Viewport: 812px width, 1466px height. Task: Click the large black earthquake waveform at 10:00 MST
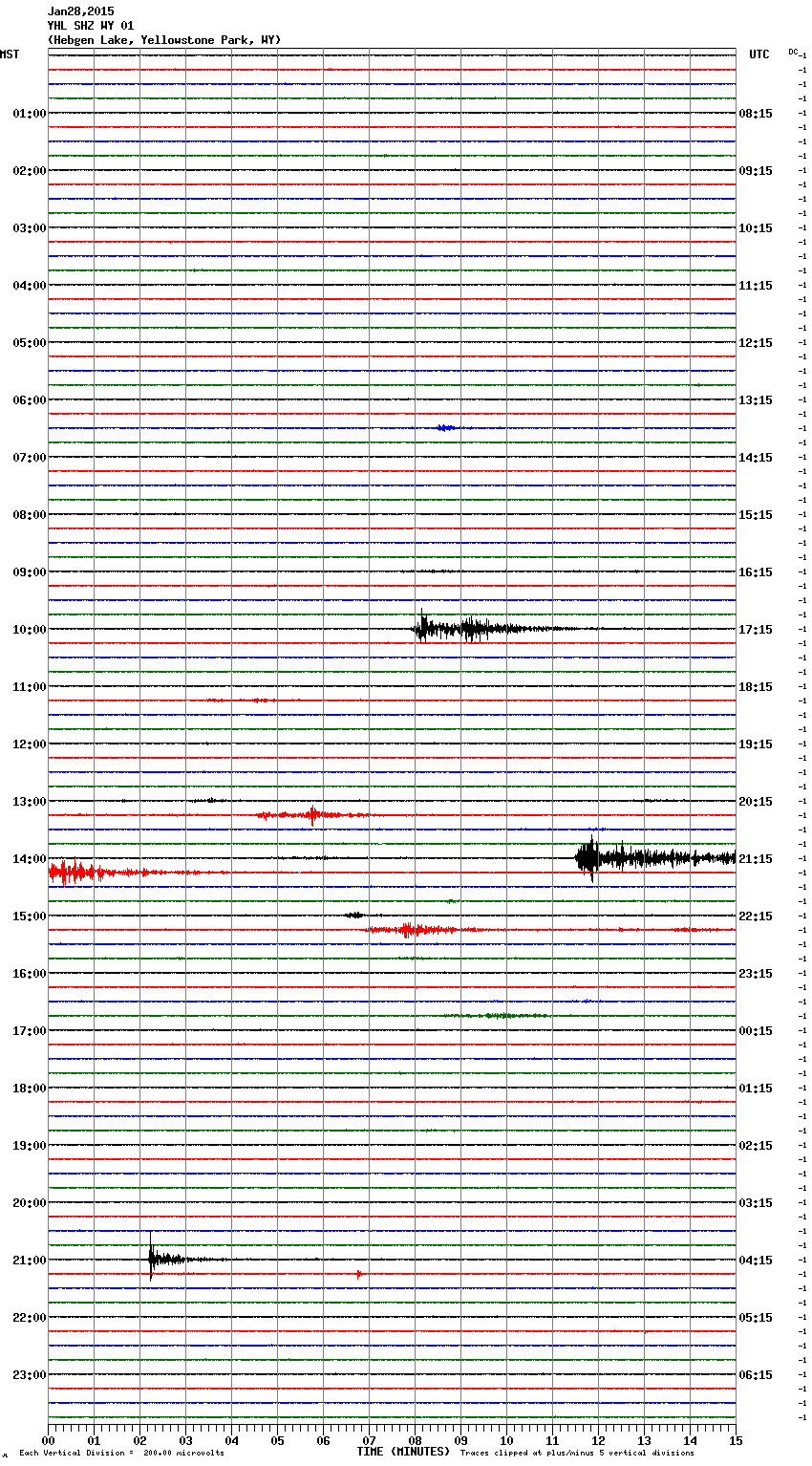[x=459, y=629]
